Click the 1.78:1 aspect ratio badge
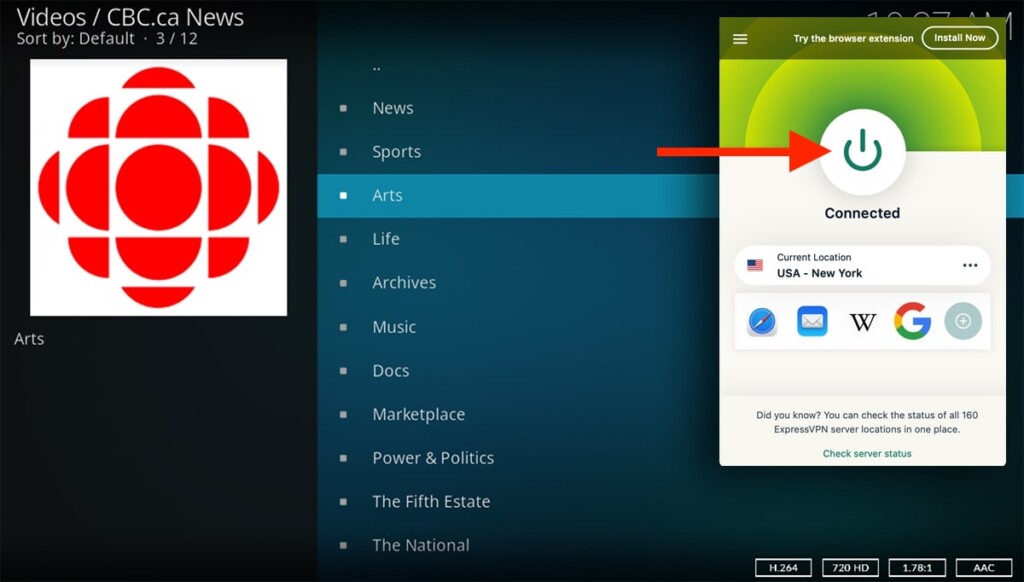Viewport: 1024px width, 582px height. (x=918, y=568)
